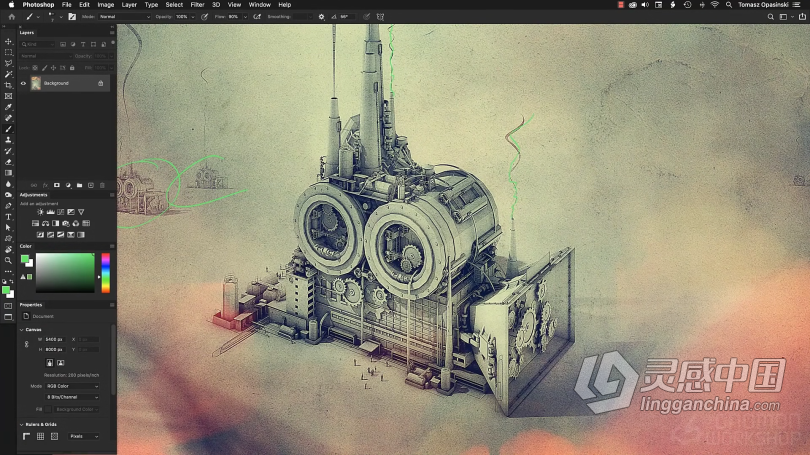Viewport: 810px width, 455px height.
Task: Select the Clone Stamp tool
Action: coord(8,140)
